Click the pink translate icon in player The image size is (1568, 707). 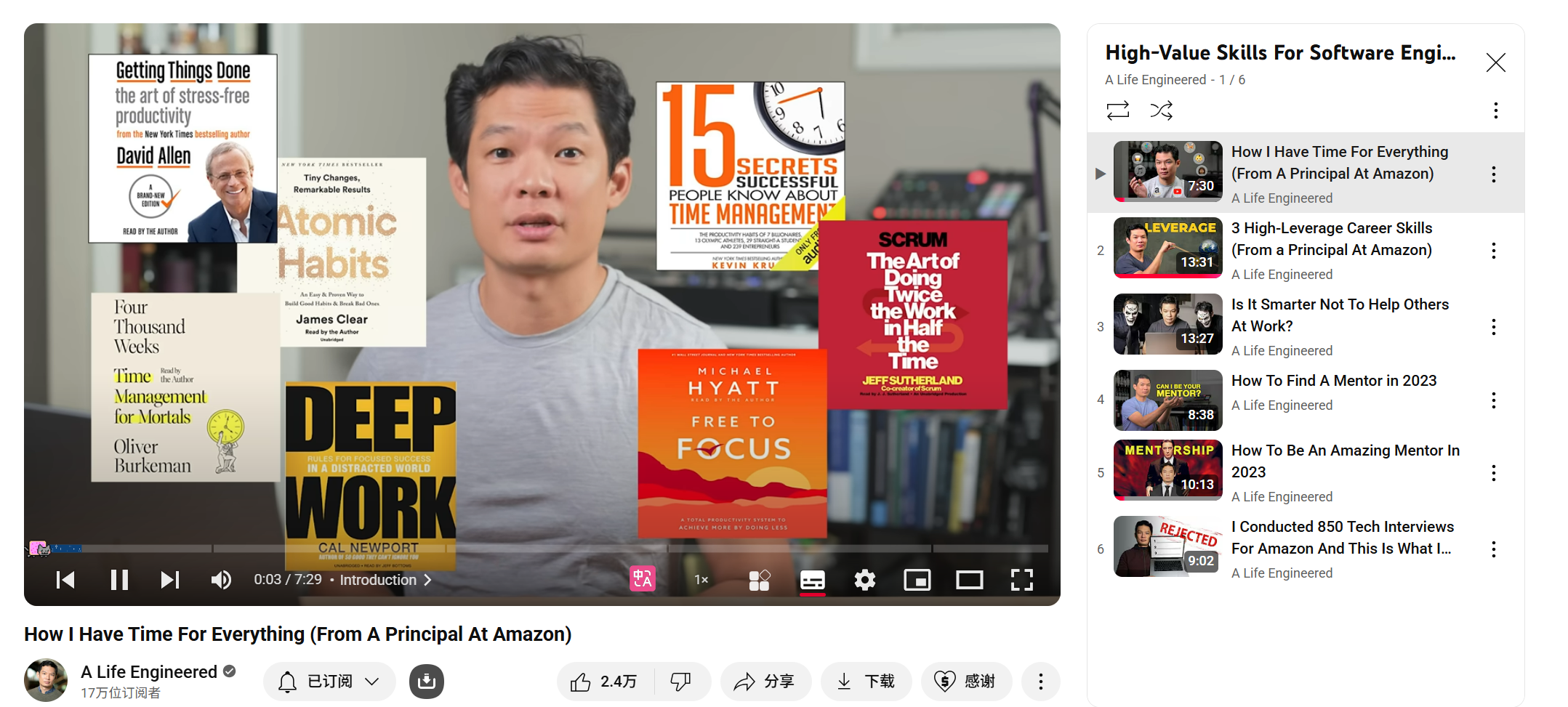tap(643, 579)
